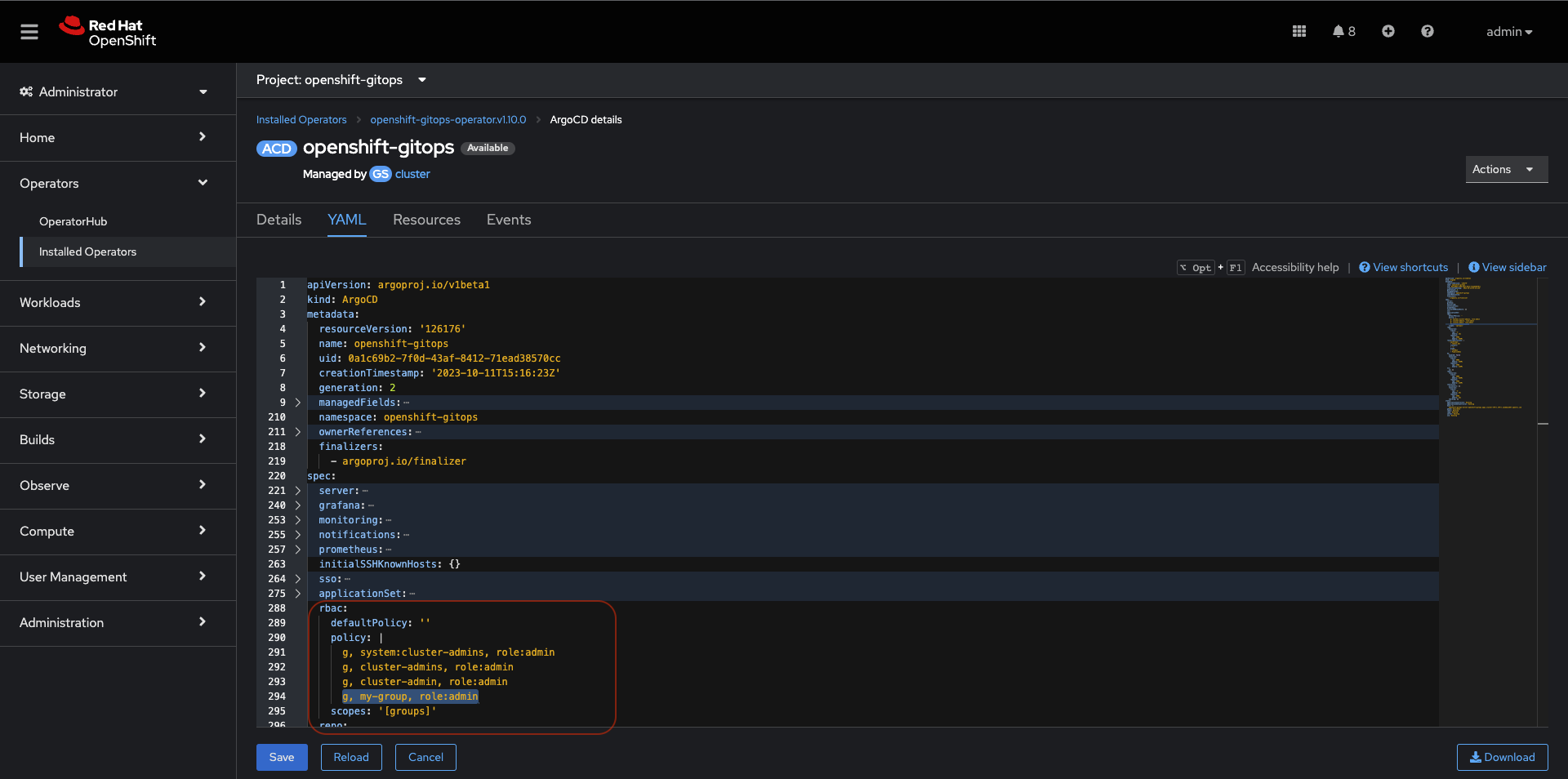Open View shortcuts link

click(x=1403, y=267)
